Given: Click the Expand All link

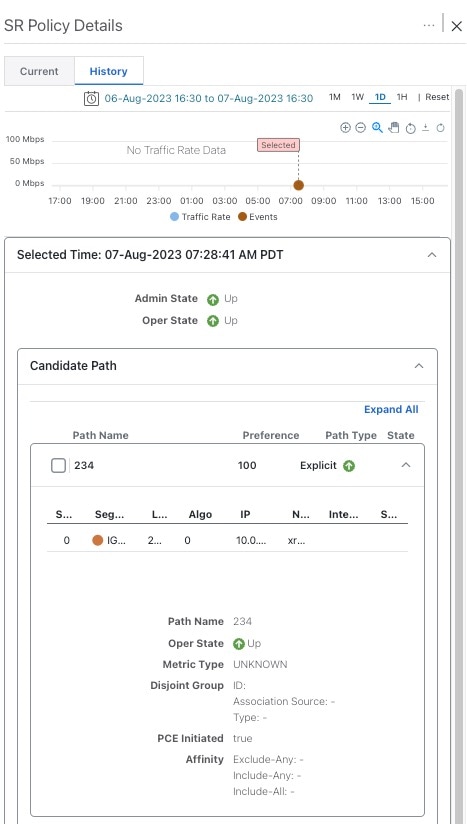Looking at the screenshot, I should coord(391,409).
